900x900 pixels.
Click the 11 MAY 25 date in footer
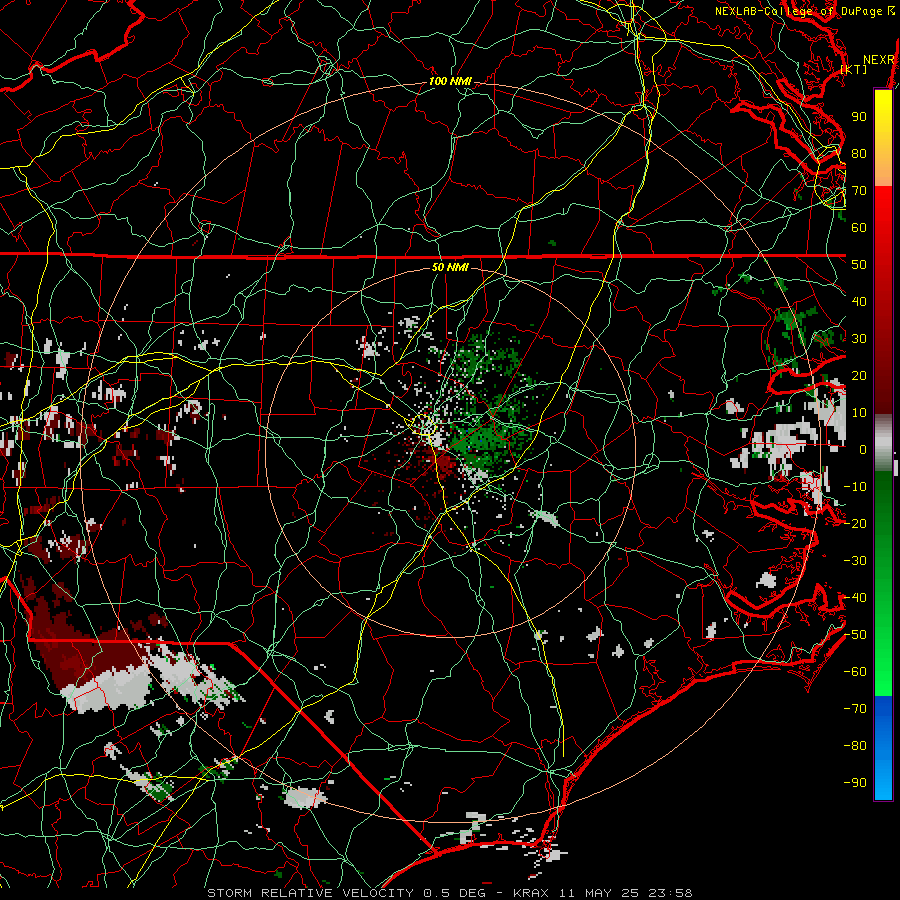(x=599, y=893)
